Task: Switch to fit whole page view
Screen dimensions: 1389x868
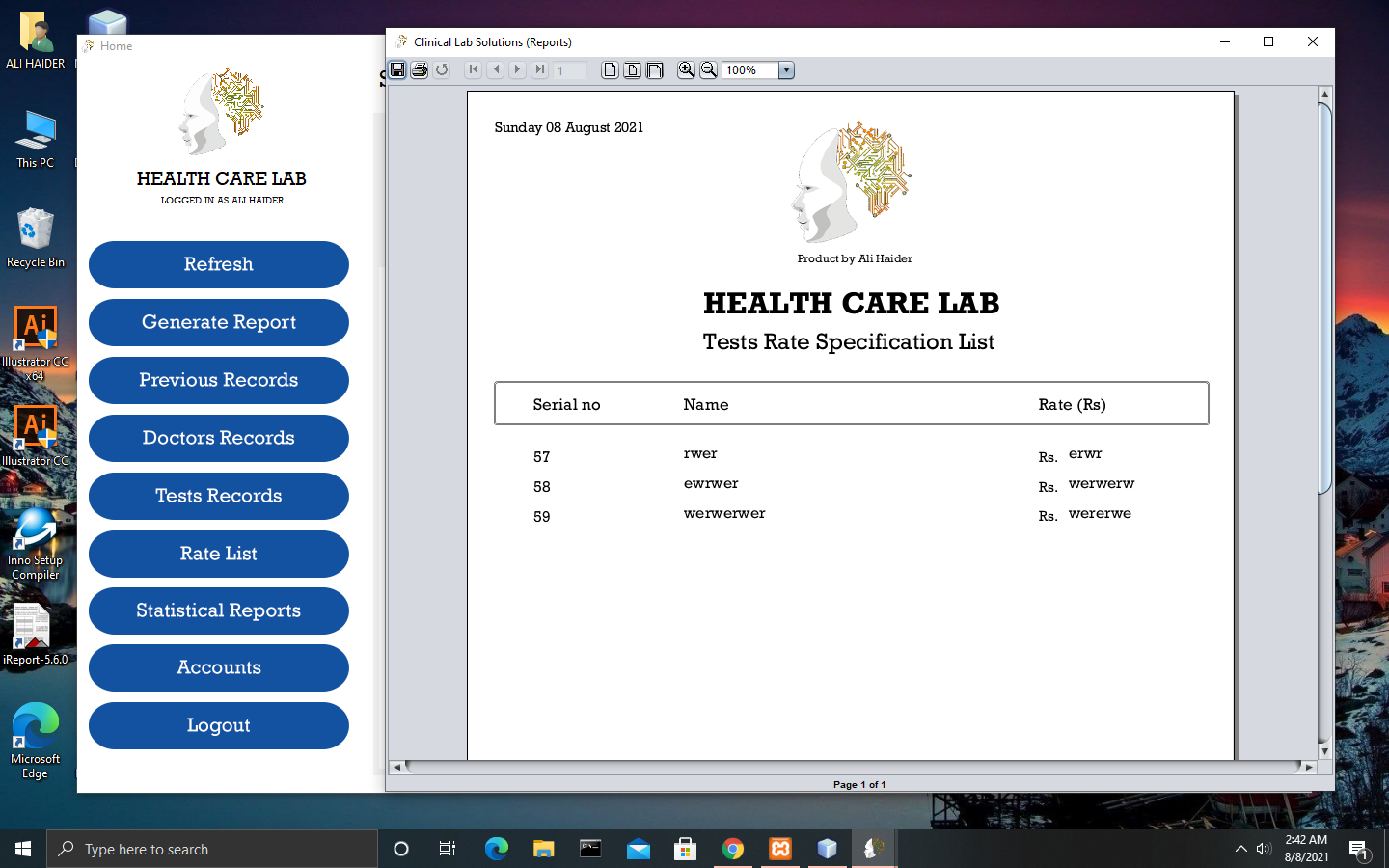Action: tap(632, 69)
